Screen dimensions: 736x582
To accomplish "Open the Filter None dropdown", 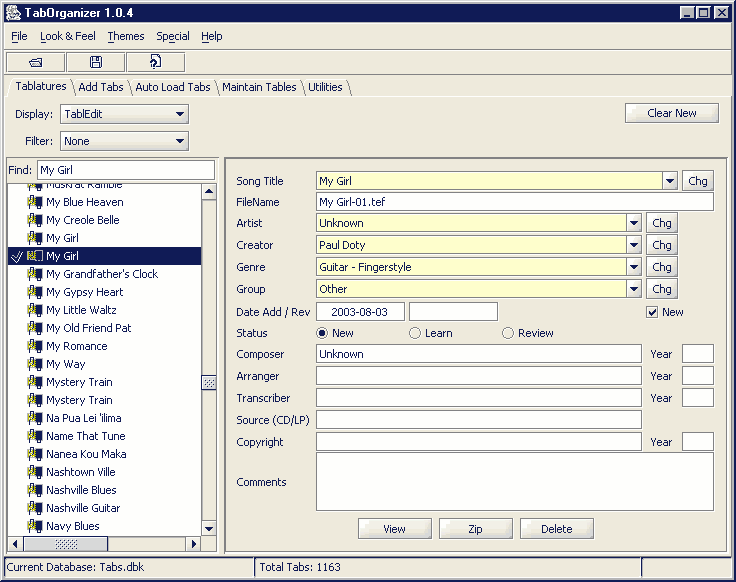I will tap(124, 141).
